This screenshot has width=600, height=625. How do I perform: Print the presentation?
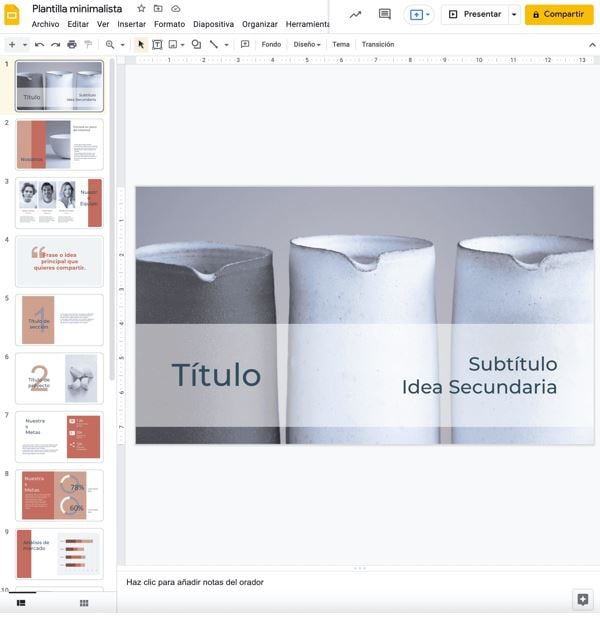[72, 44]
